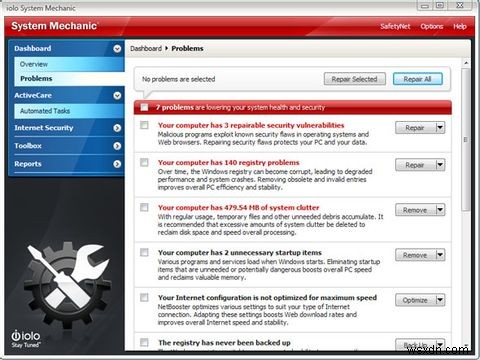The width and height of the screenshot is (480, 360).
Task: Open the Toolbox menu
Action: (x=28, y=146)
